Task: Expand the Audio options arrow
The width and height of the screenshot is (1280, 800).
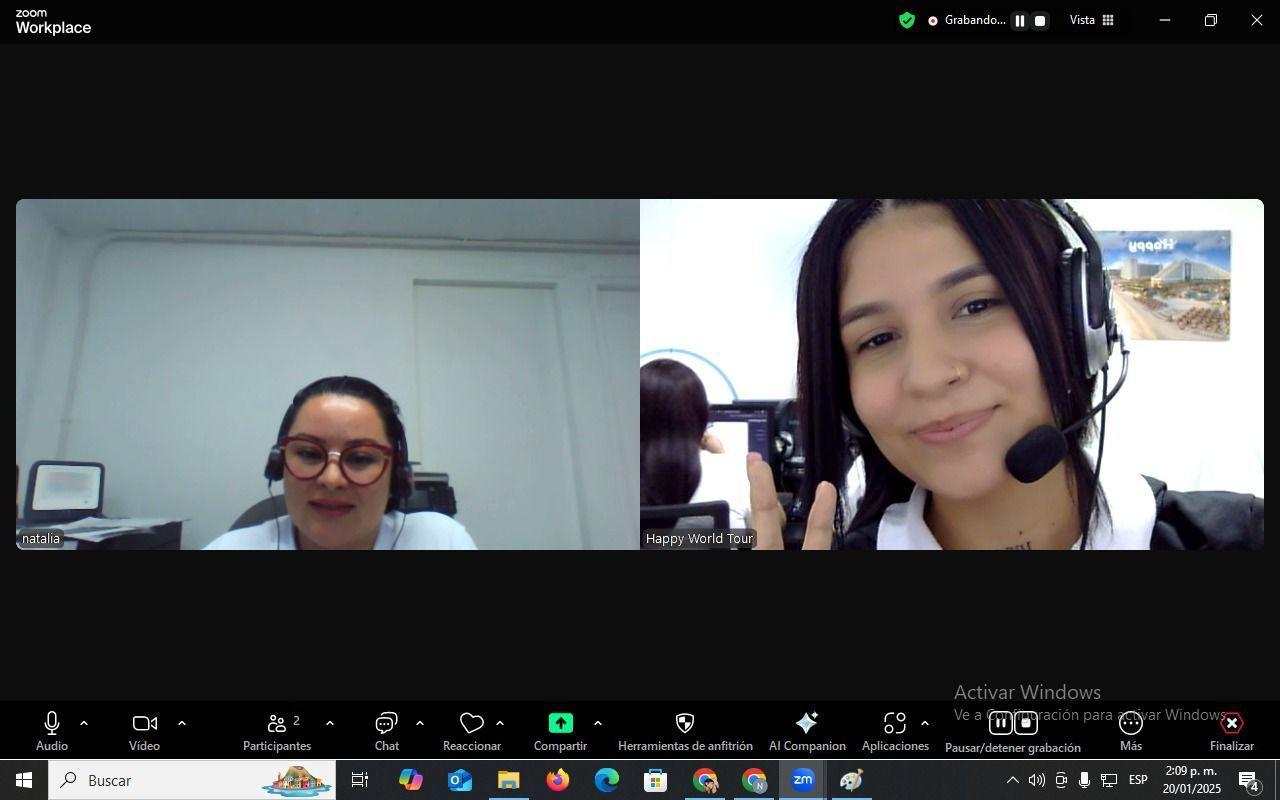Action: click(x=84, y=723)
